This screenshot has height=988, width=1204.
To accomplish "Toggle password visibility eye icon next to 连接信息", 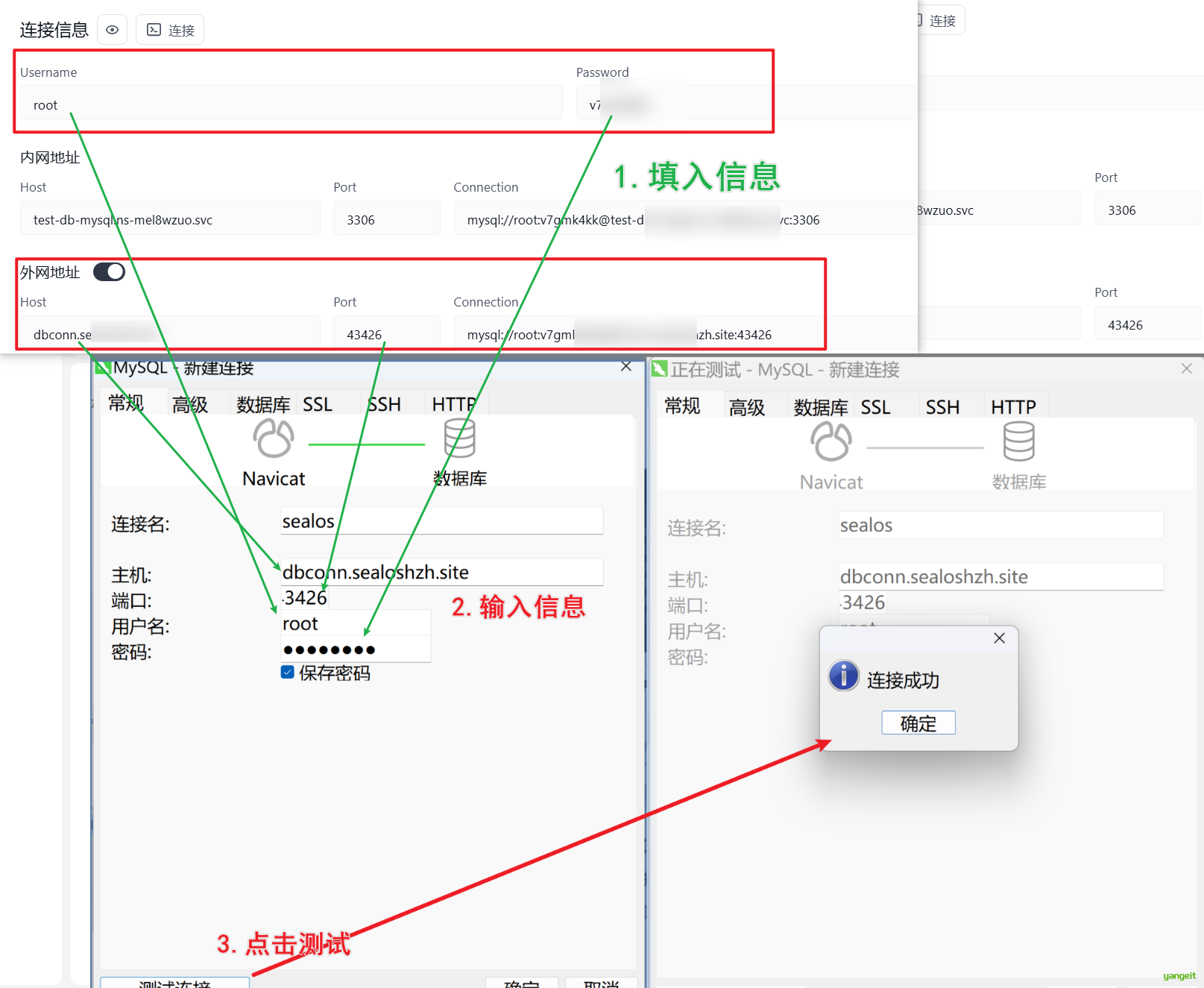I will 112,30.
